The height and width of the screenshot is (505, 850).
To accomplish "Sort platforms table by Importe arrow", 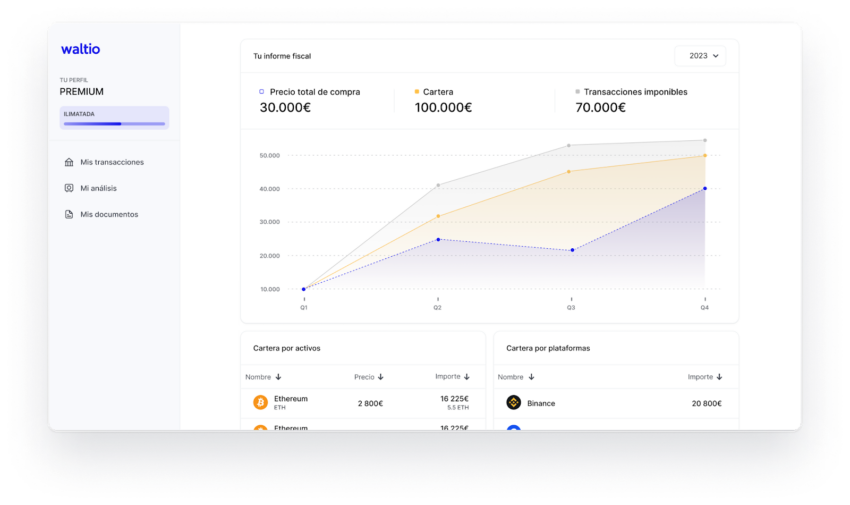I will (x=720, y=377).
